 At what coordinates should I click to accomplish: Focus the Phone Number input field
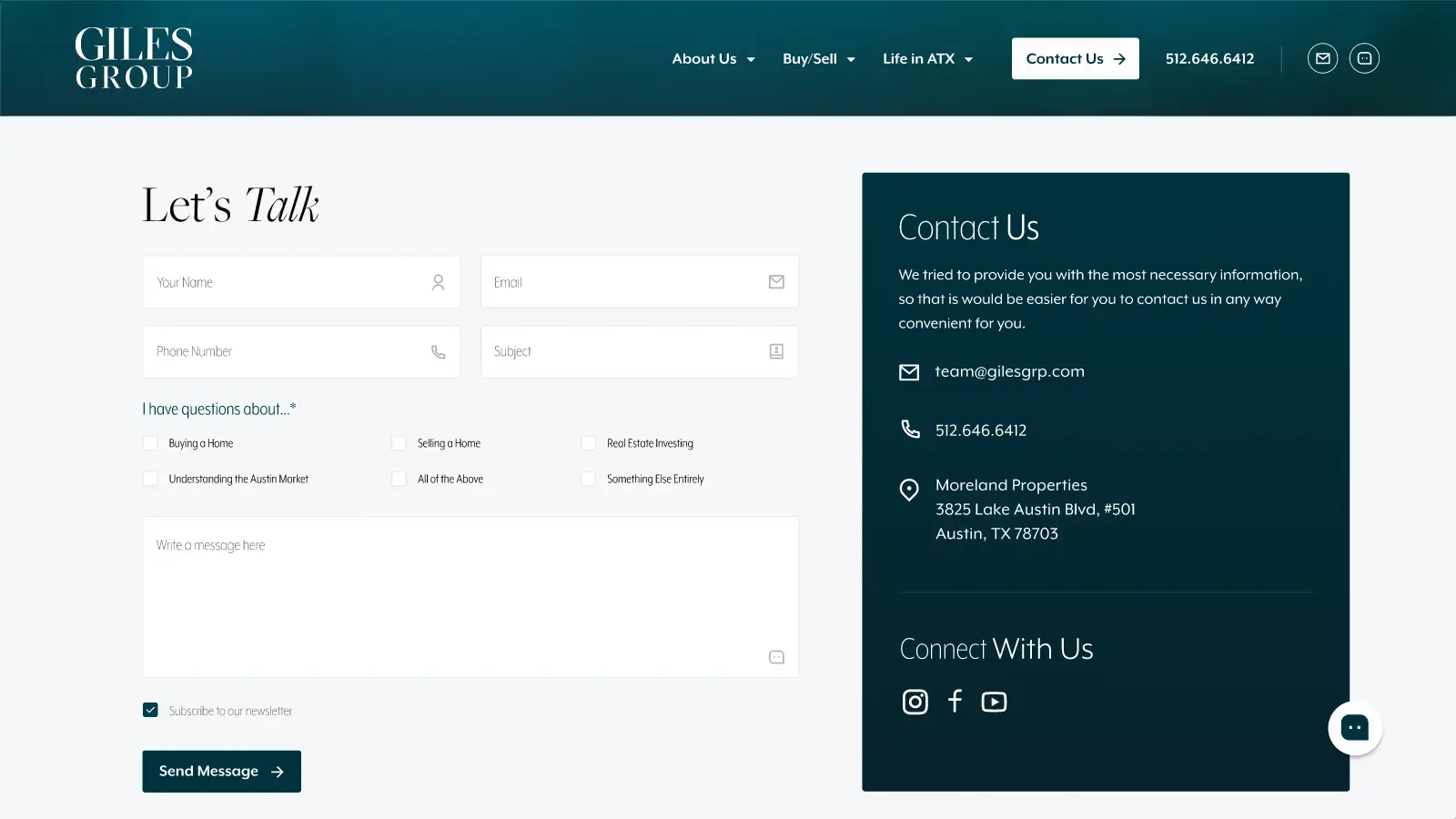pos(301,351)
